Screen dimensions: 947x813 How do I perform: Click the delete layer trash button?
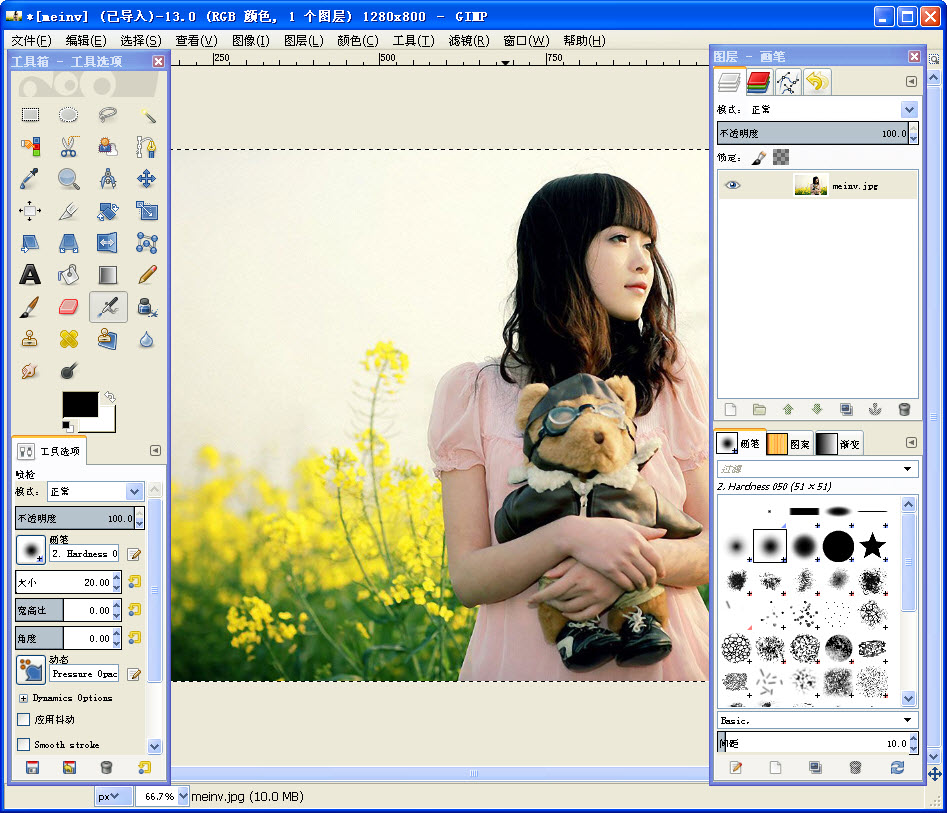(x=904, y=409)
